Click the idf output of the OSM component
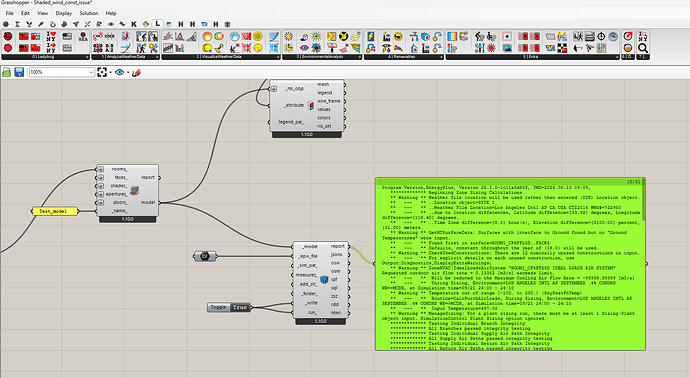The image size is (690, 378). (x=334, y=279)
